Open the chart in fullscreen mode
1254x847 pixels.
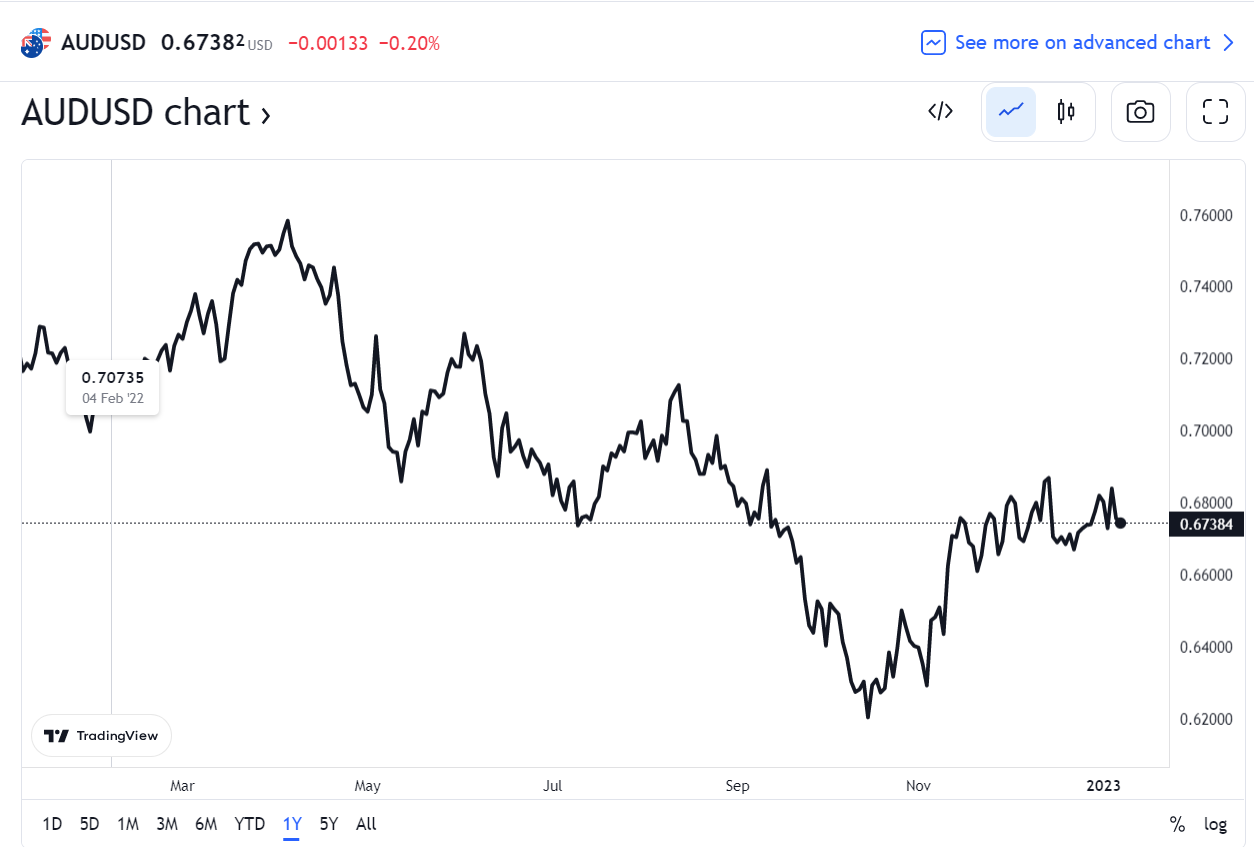[x=1215, y=111]
